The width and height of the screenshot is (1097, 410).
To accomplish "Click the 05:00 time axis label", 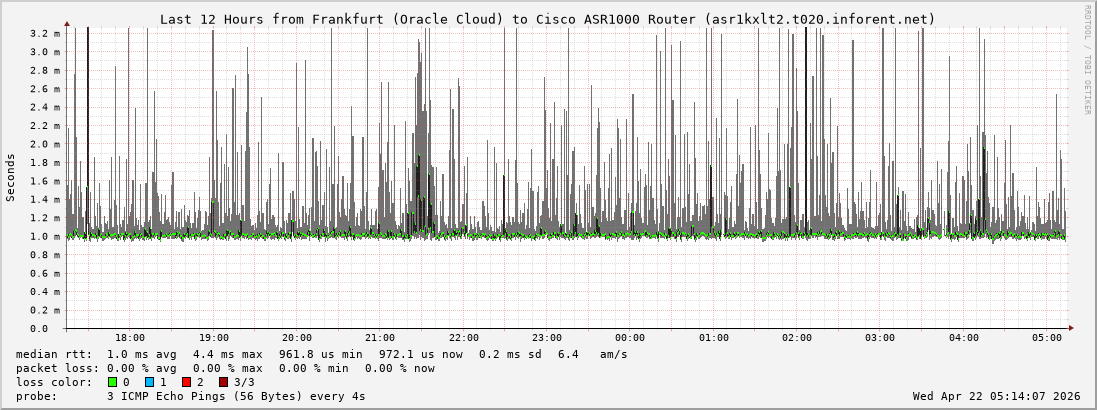I will (x=1047, y=338).
